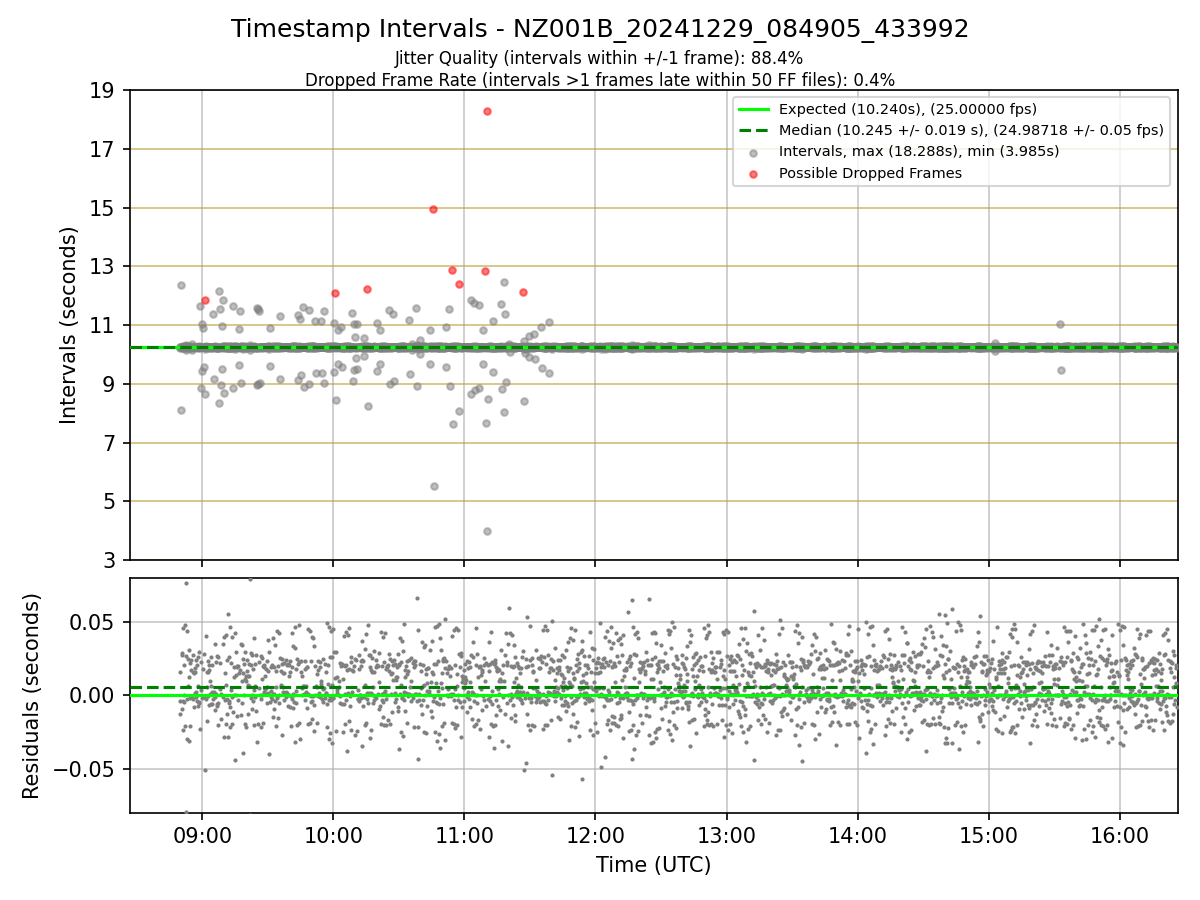The height and width of the screenshot is (900, 1200).
Task: Click the lowest gray interval point near 4 seconds
Action: coord(487,531)
